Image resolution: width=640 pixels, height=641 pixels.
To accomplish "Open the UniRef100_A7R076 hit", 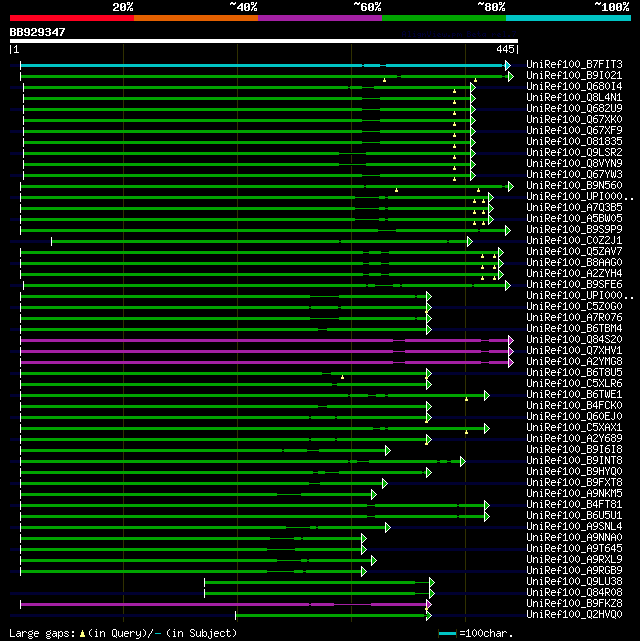I will click(574, 318).
